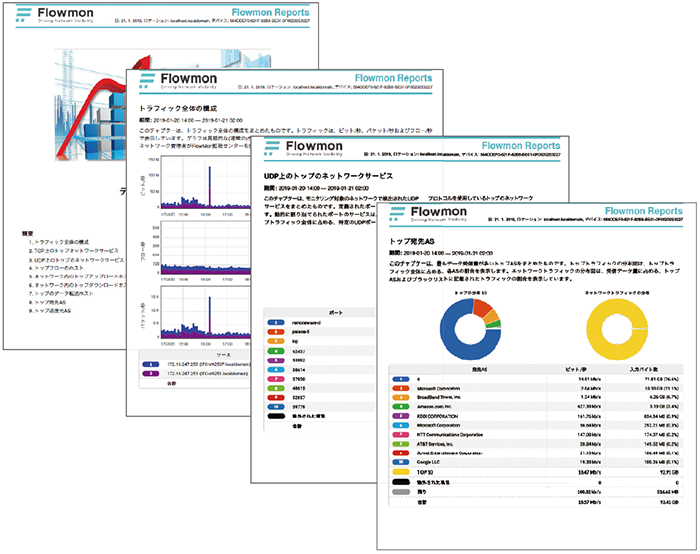Open contents entry 1. トラフィック全体の構成
700x554 pixels.
point(58,242)
